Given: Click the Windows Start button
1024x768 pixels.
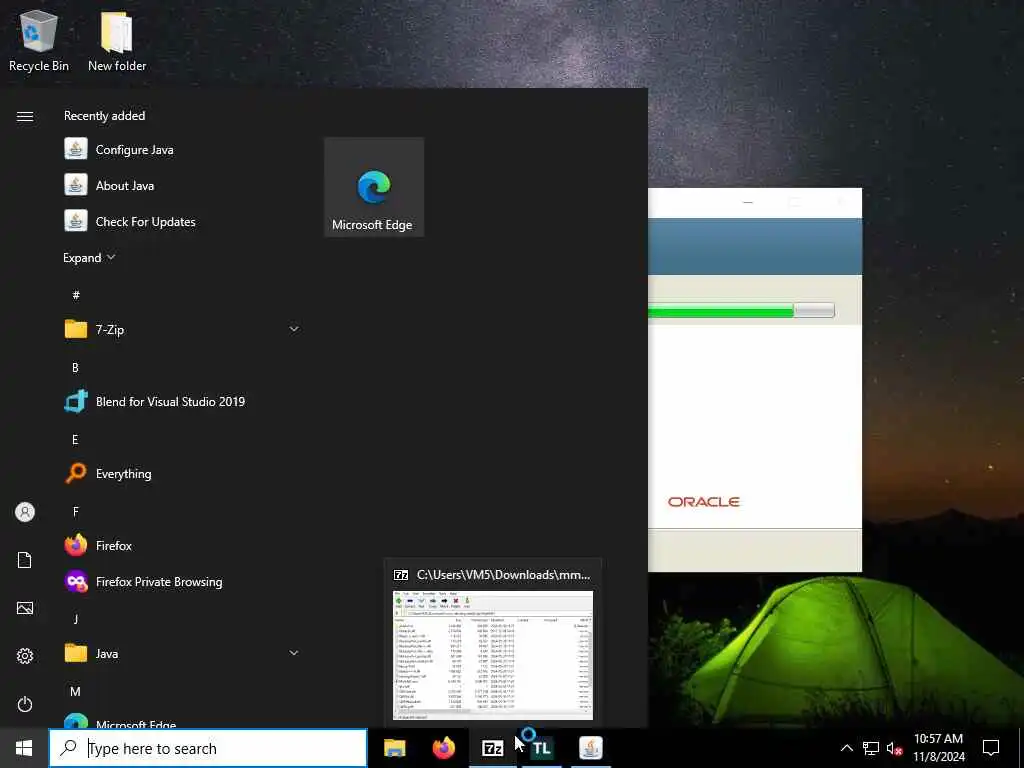Looking at the screenshot, I should (24, 748).
